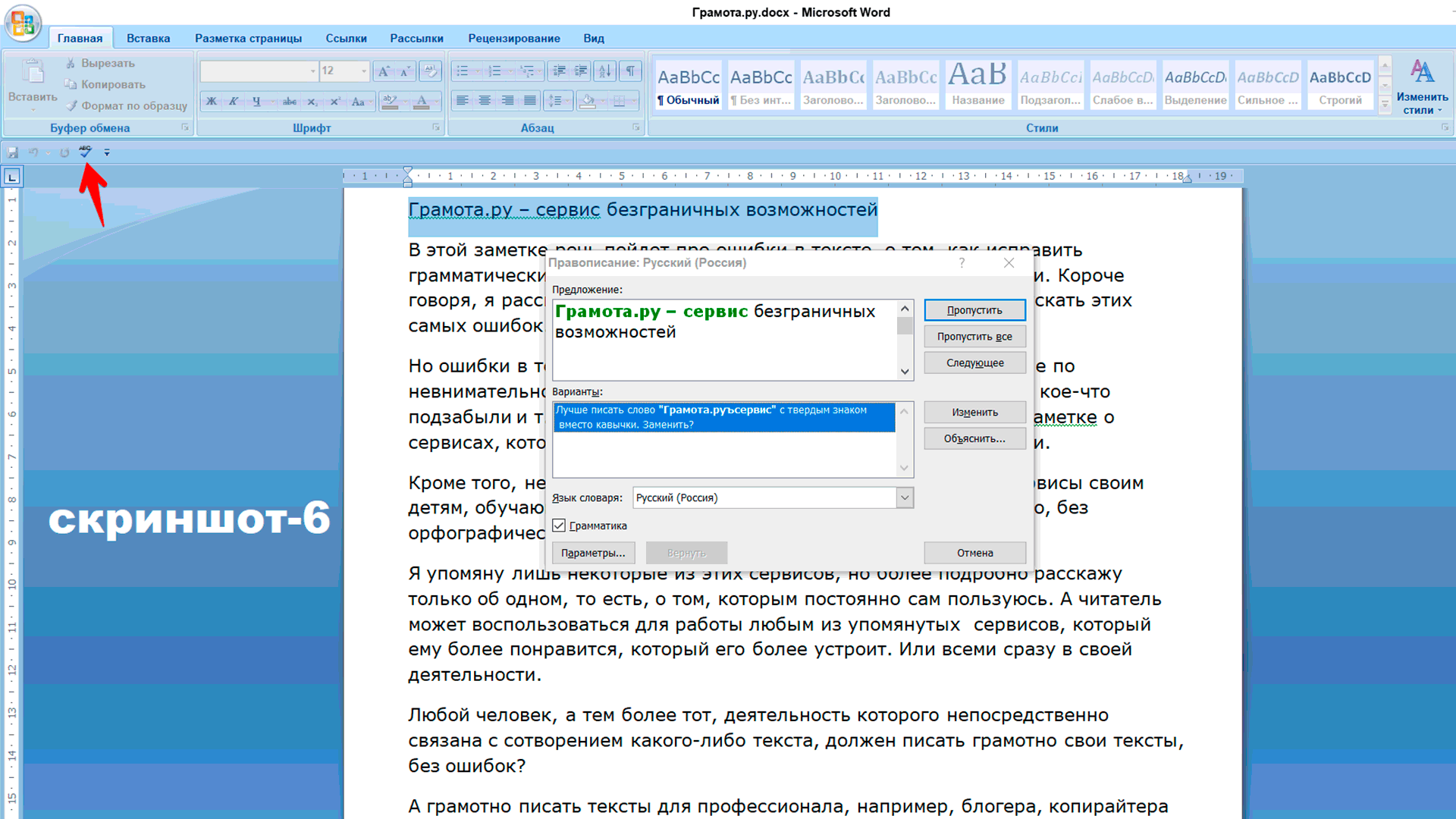1456x819 pixels.
Task: Select the highlighted suggestion in Варианты list
Action: point(724,417)
